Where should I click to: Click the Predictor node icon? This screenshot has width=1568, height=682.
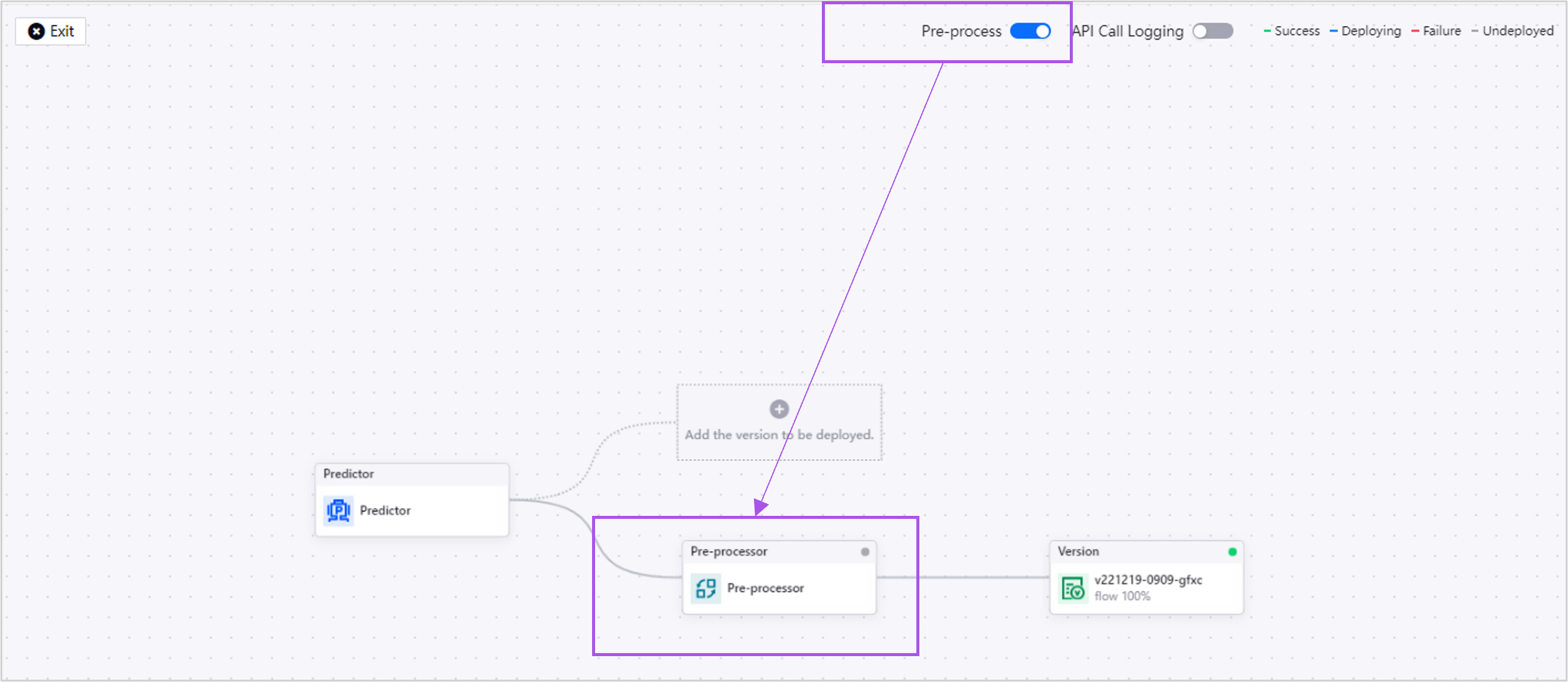338,509
